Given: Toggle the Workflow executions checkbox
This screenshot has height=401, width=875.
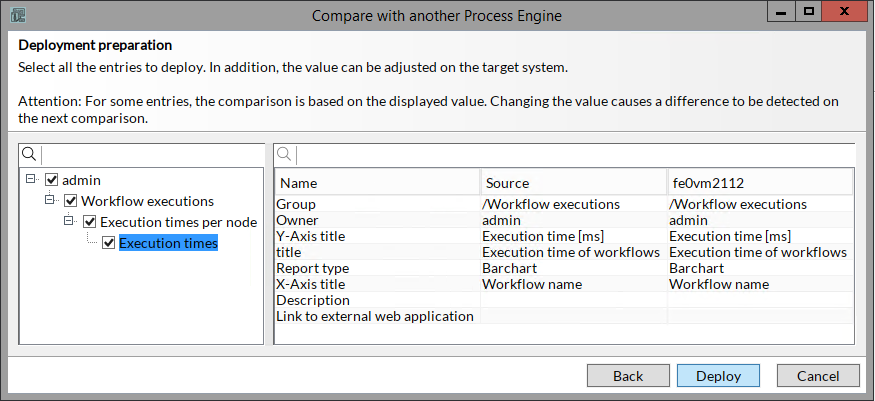Looking at the screenshot, I should [71, 201].
